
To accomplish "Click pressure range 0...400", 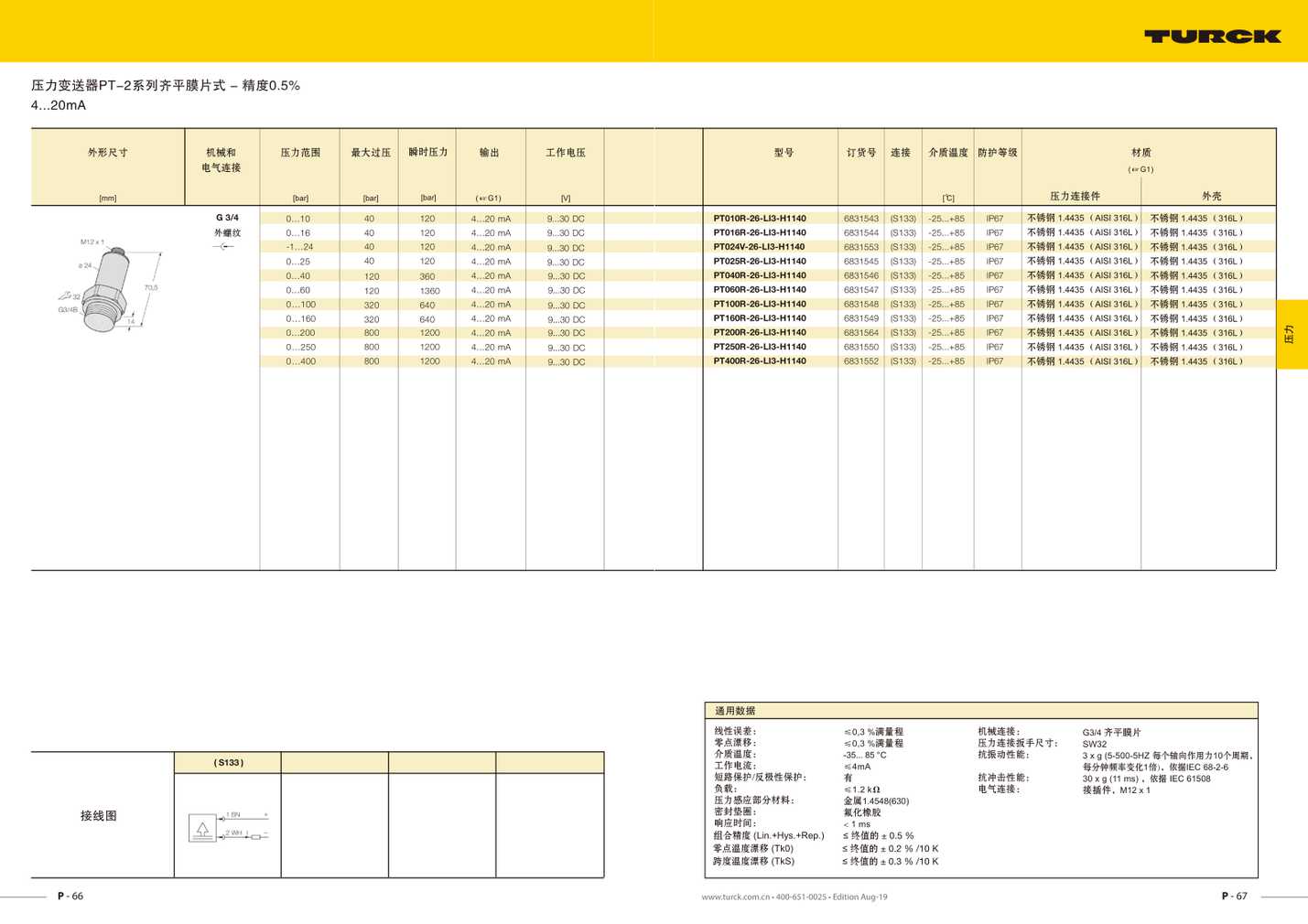I will 300,361.
